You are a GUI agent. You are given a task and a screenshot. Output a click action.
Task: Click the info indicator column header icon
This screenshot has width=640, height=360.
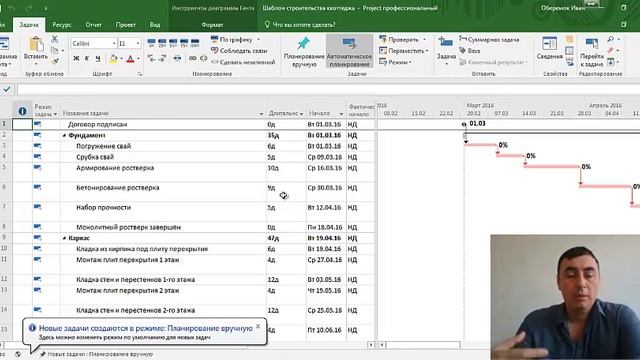point(22,111)
